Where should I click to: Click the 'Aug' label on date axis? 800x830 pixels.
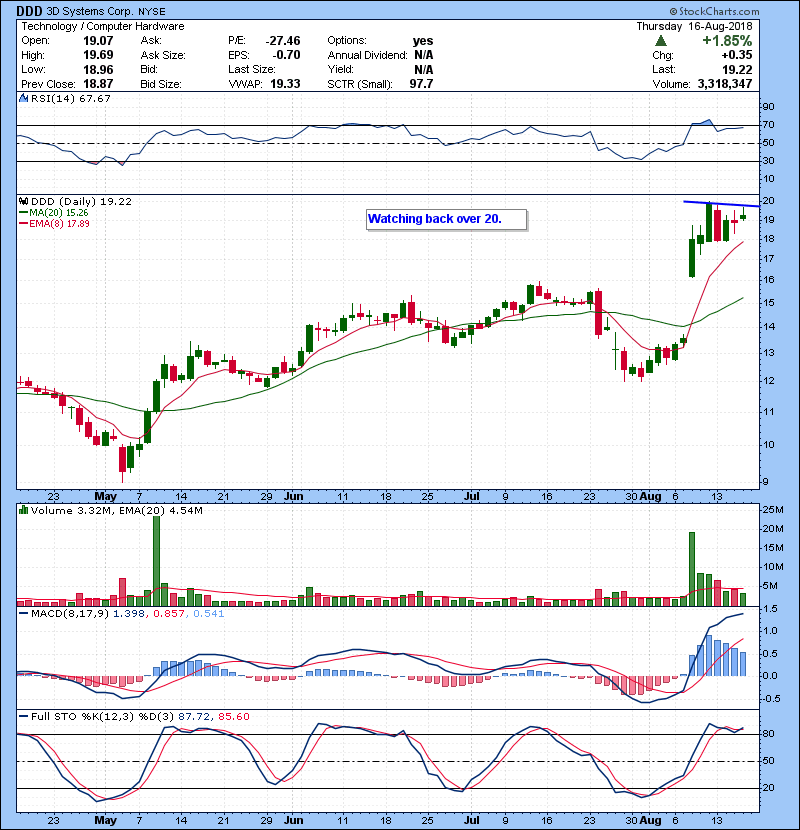[651, 495]
